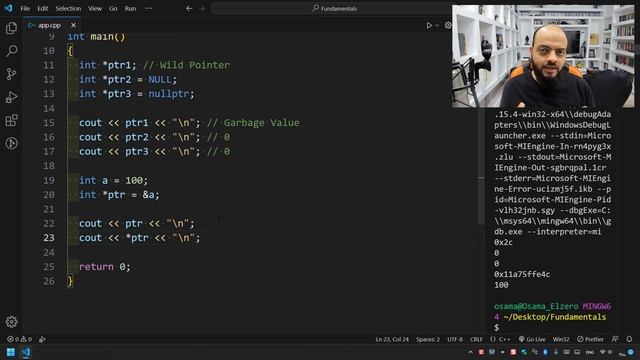Open the Run menu

point(130,8)
